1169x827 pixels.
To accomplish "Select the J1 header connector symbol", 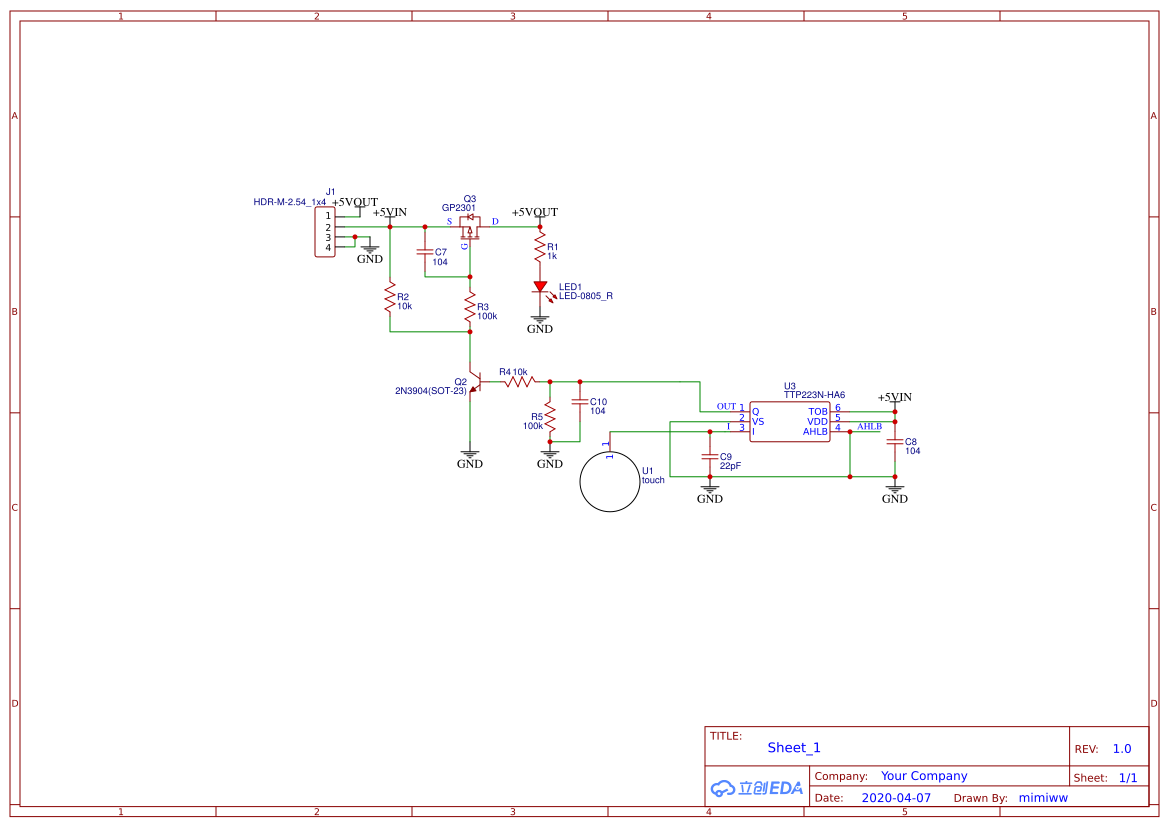I will coord(325,232).
